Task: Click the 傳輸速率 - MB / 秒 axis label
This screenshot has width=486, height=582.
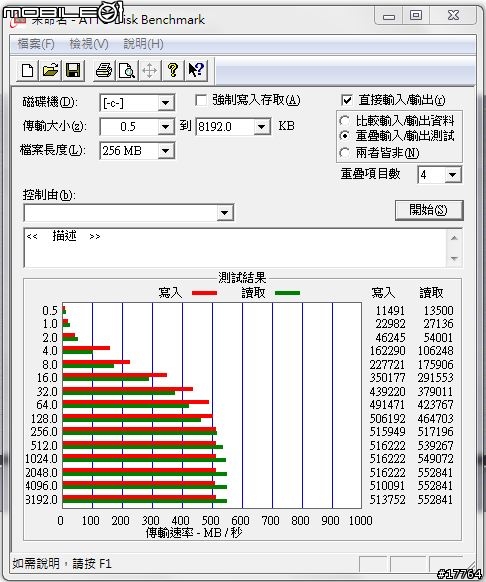Action: coord(194,533)
